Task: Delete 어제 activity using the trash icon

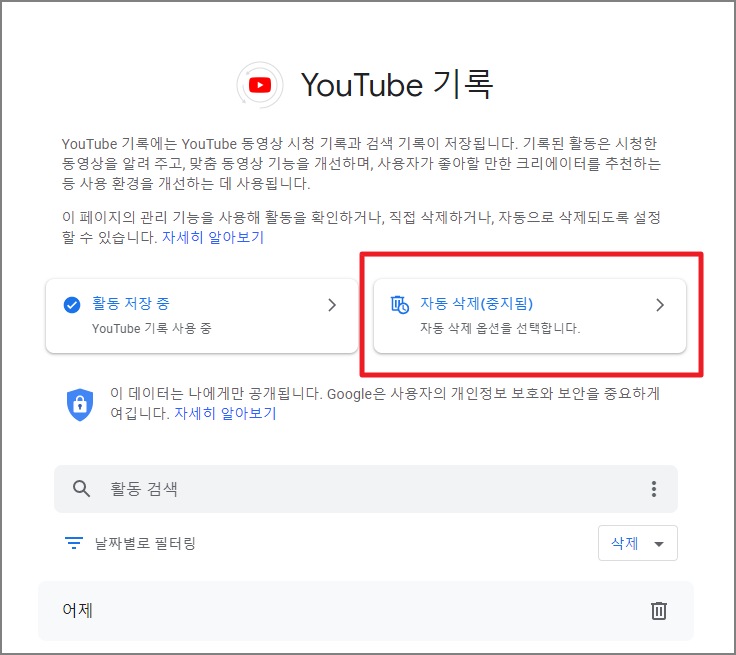Action: [x=659, y=610]
